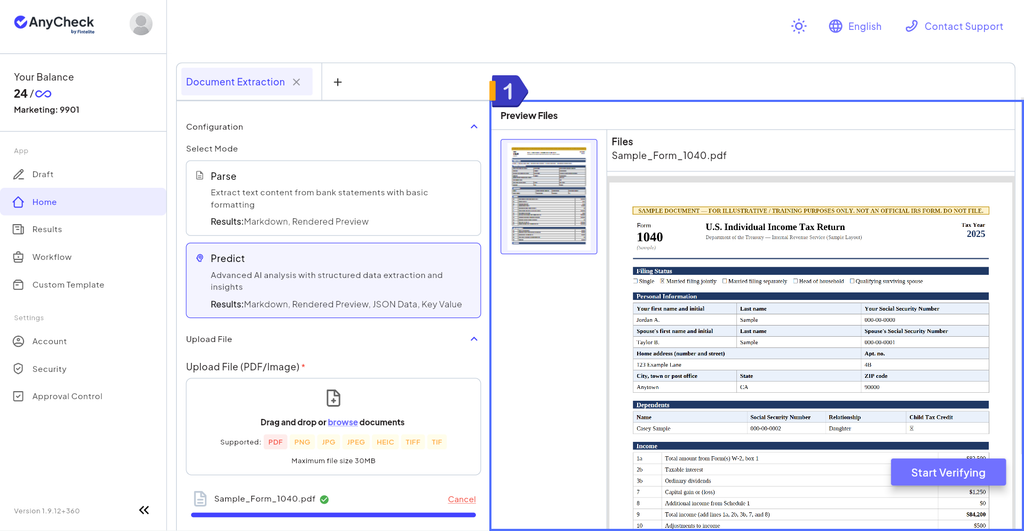Click the Security shield icon
The width and height of the screenshot is (1024, 531).
point(18,368)
